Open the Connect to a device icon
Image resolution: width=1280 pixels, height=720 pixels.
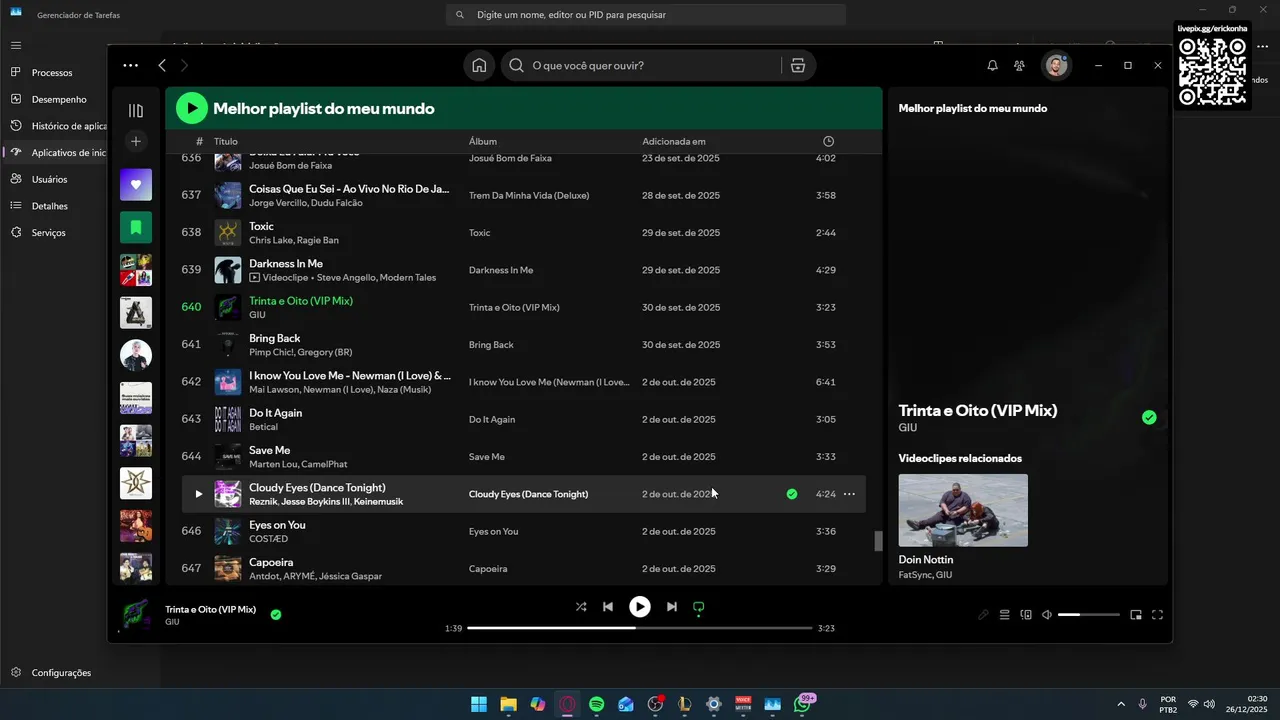tap(1026, 615)
